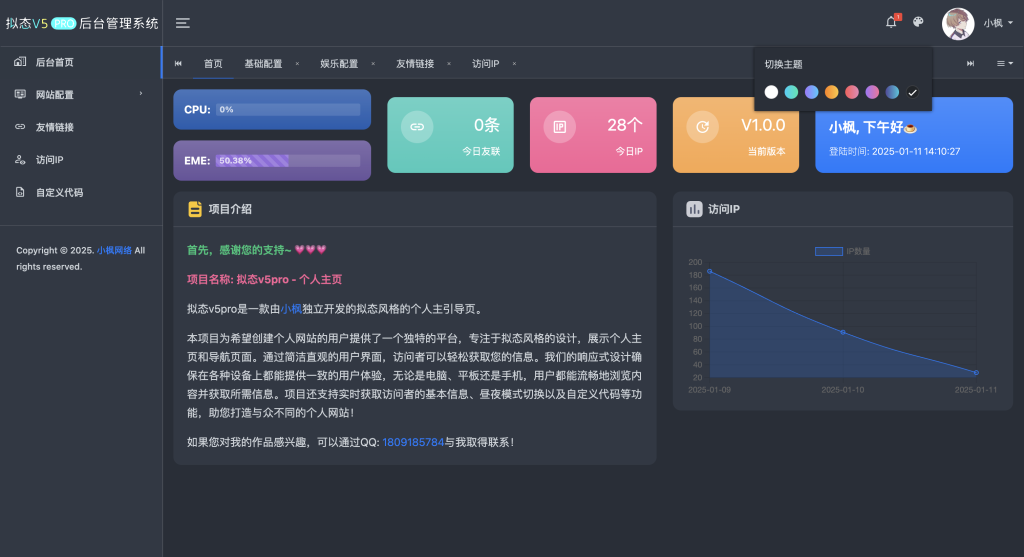Click the 后台首页 sidebar icon

[20, 61]
